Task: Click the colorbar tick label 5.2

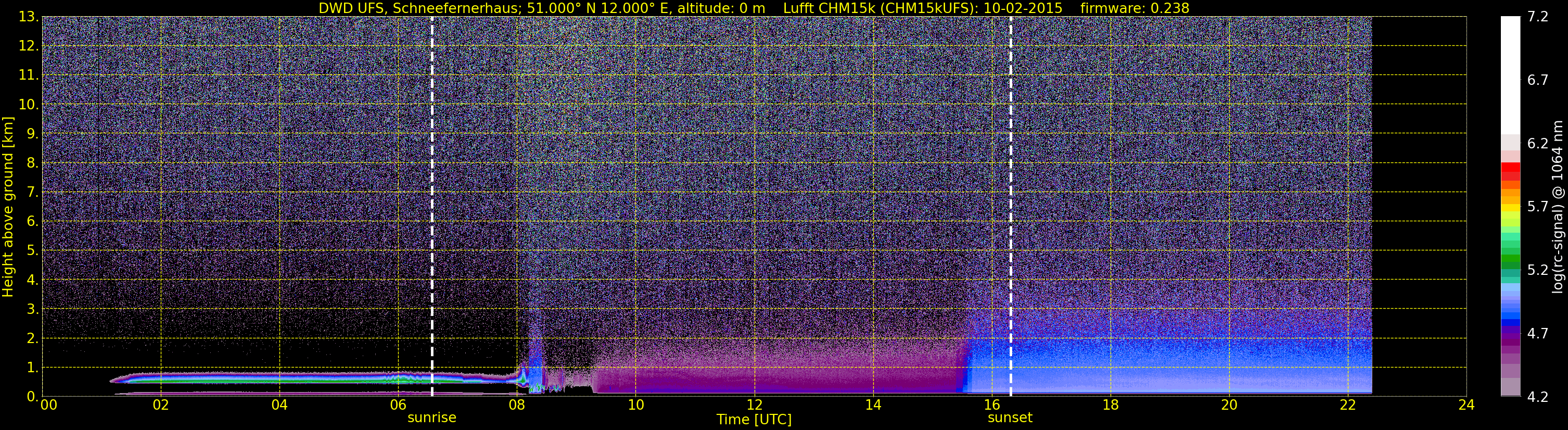Action: (1538, 270)
